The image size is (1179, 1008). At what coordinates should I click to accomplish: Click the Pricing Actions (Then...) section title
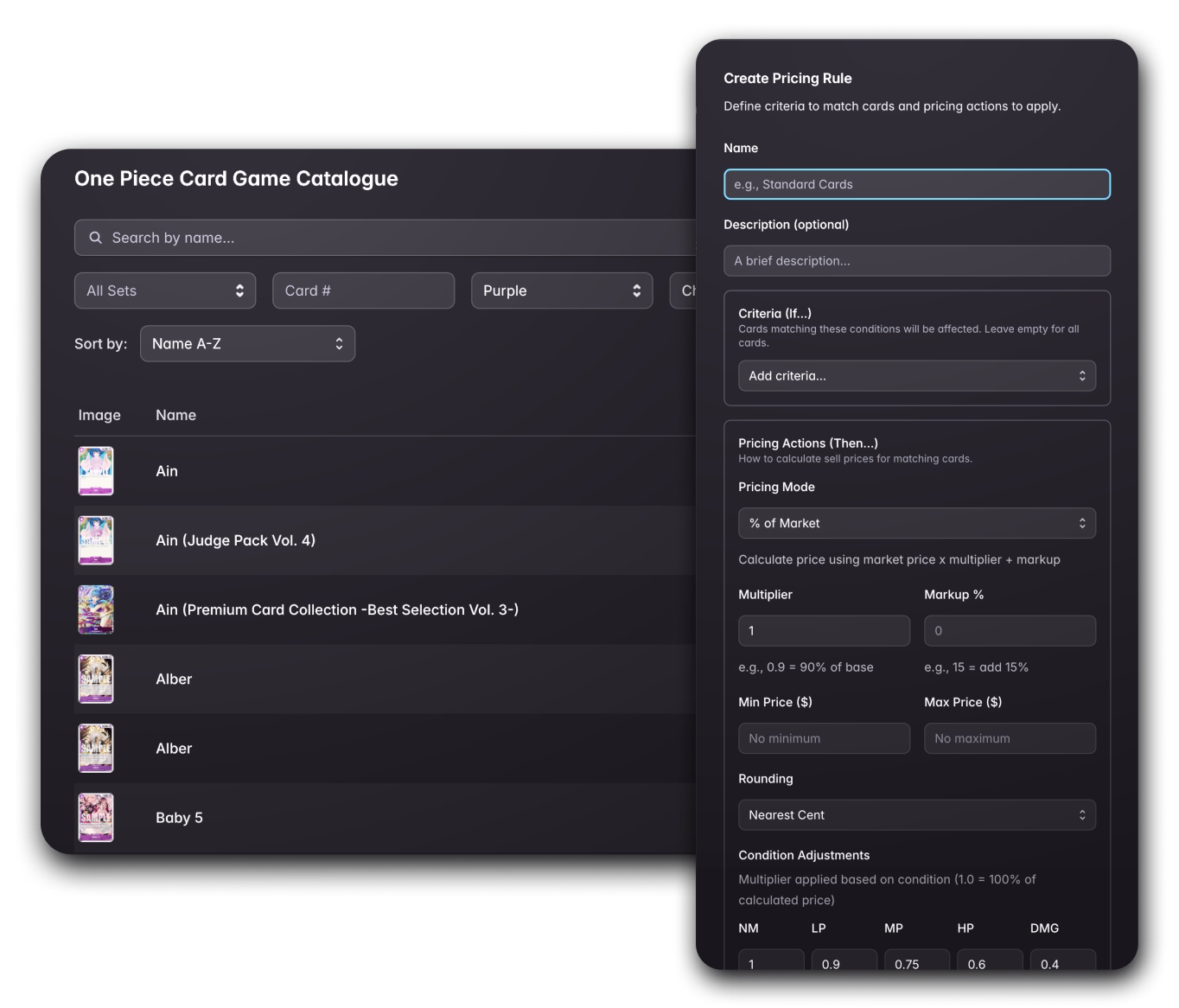click(x=808, y=443)
